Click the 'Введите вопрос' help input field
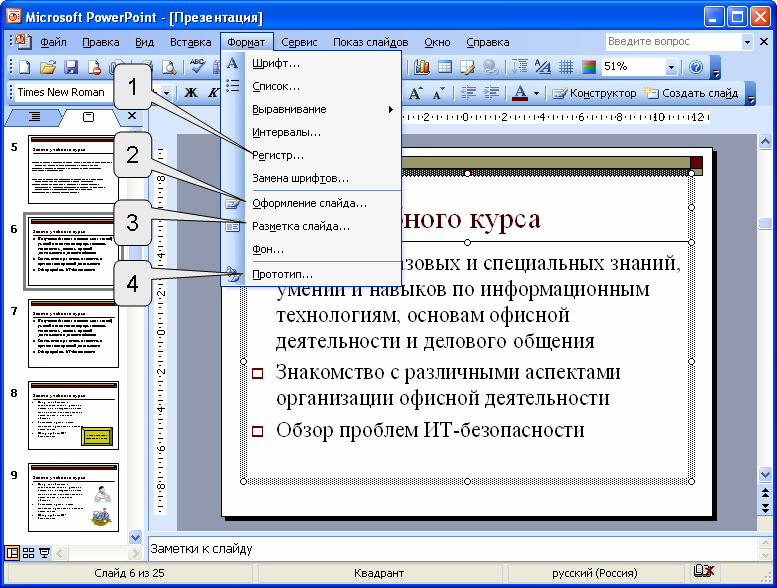The height and width of the screenshot is (588, 777). [x=673, y=42]
